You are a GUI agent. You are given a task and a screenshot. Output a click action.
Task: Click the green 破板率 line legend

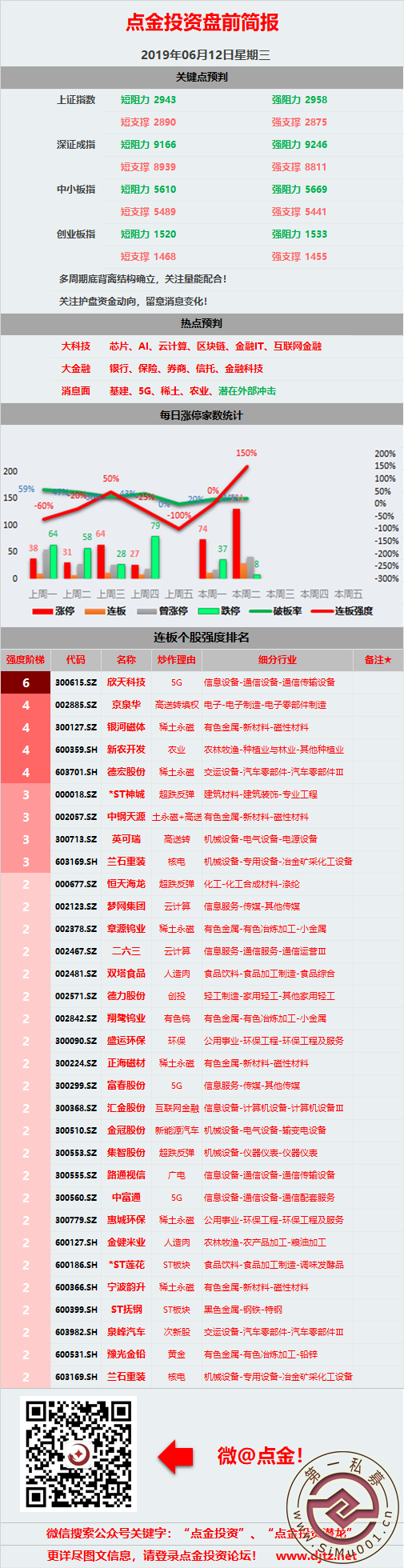(x=261, y=611)
